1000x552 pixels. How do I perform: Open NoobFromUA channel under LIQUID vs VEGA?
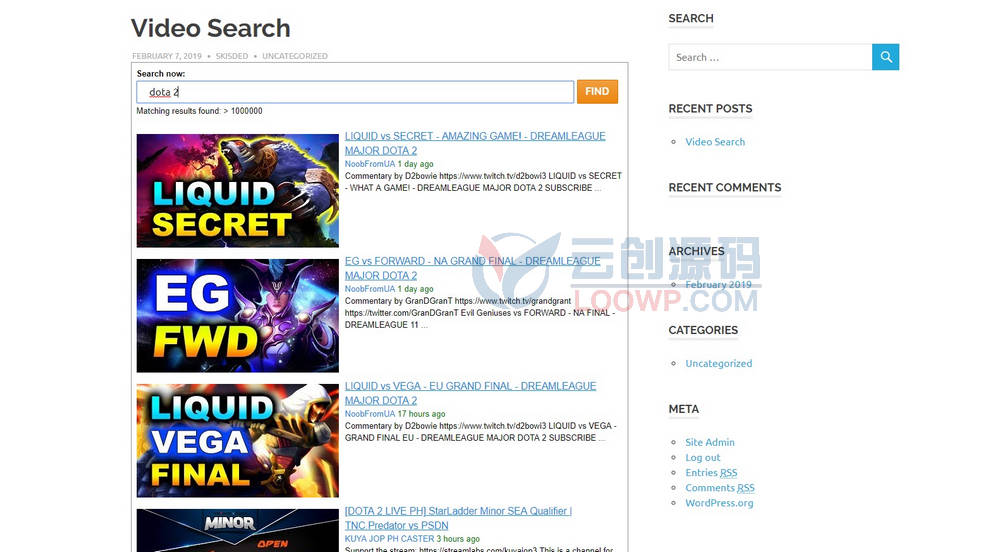(370, 414)
